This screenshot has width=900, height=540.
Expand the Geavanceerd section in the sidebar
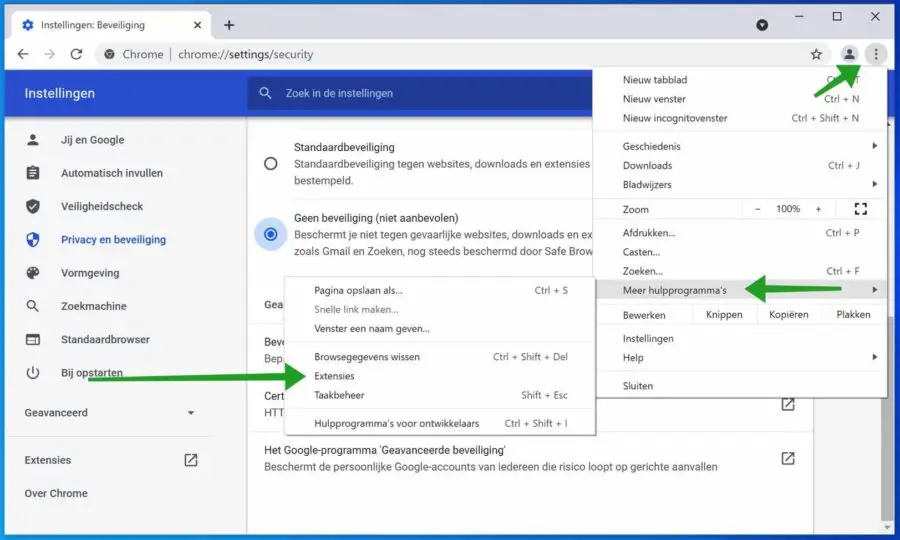pos(110,413)
